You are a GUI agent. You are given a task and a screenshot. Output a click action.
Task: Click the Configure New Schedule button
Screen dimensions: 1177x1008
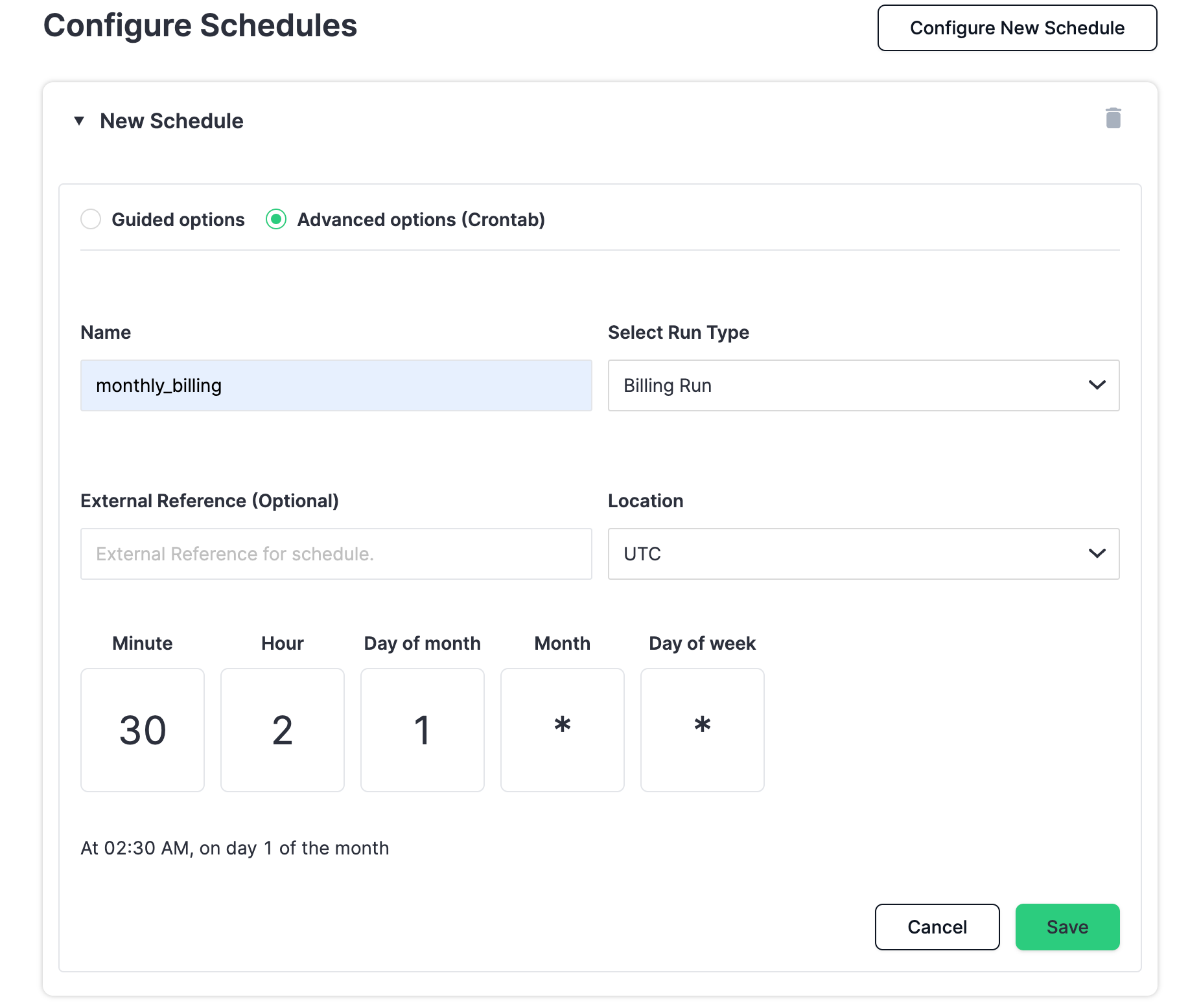(1017, 28)
